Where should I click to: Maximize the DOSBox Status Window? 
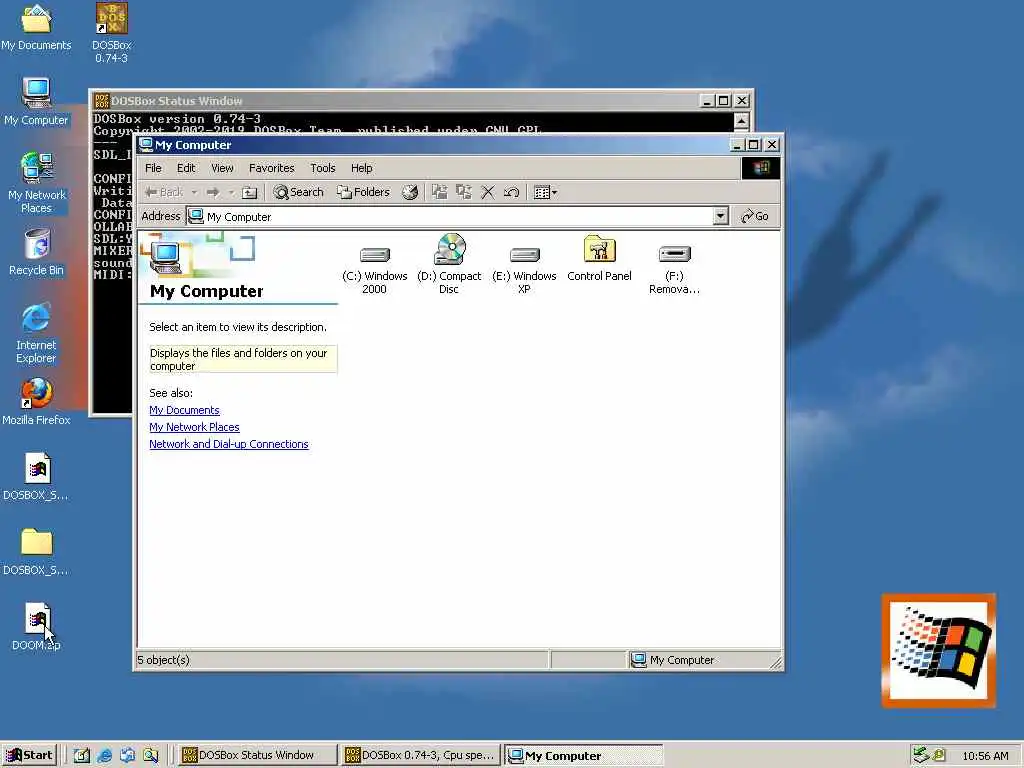724,101
